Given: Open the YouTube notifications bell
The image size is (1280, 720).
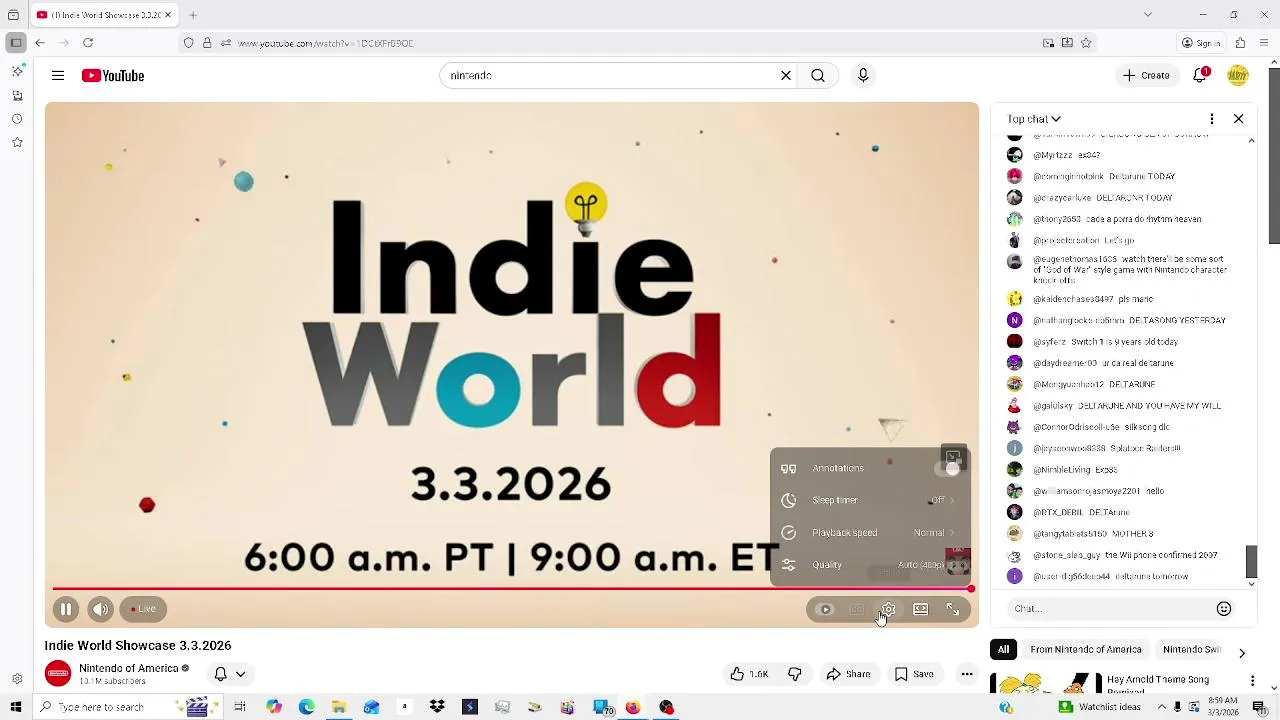Looking at the screenshot, I should point(1200,76).
